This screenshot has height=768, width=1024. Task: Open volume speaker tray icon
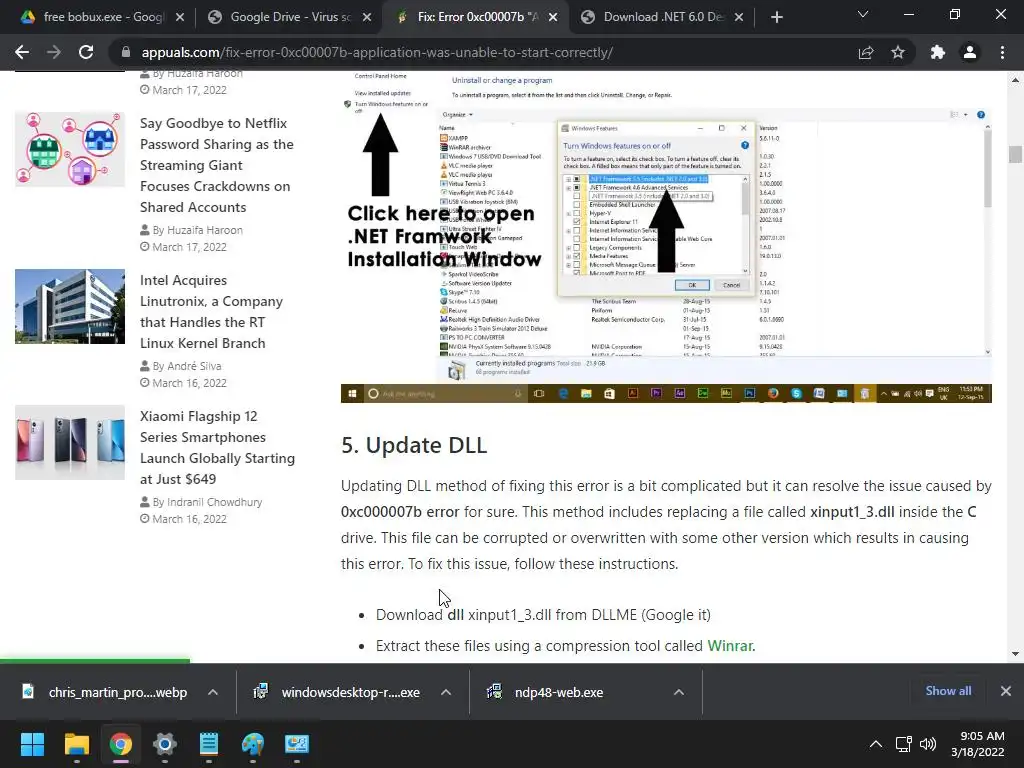click(927, 744)
